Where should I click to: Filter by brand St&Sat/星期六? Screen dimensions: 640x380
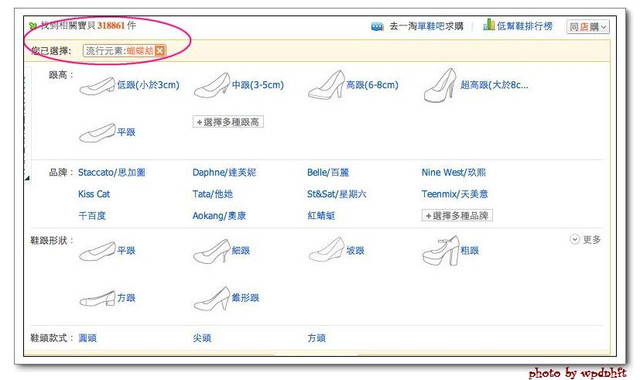coord(336,194)
